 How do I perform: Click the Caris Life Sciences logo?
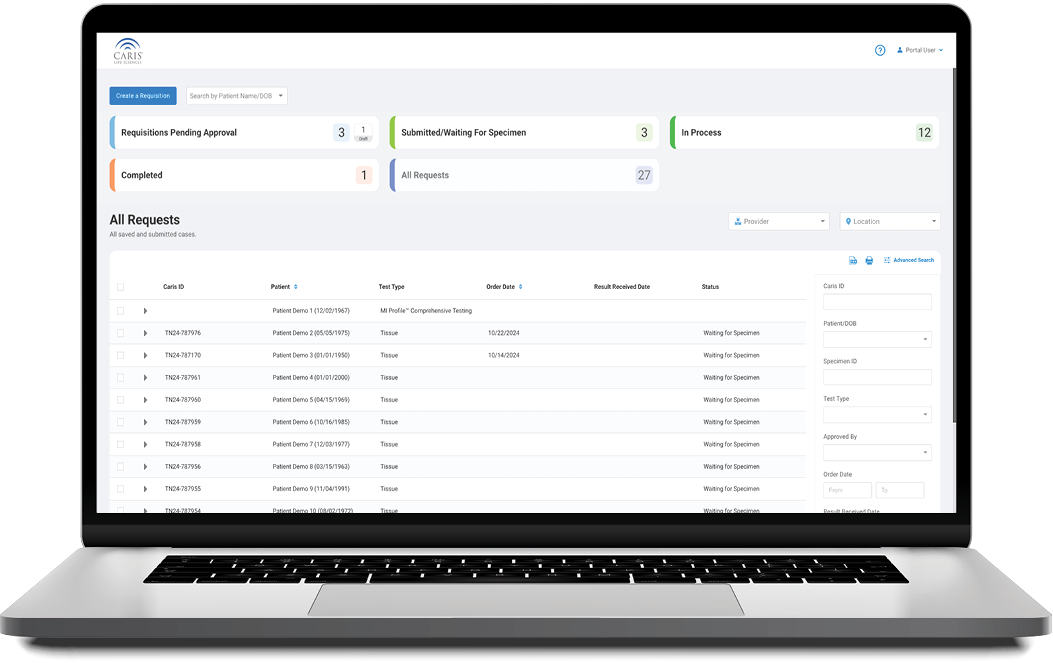(x=128, y=50)
